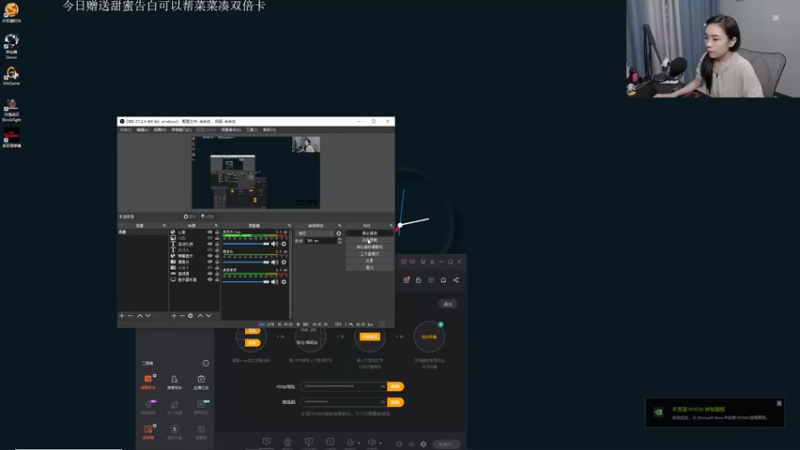
Task: Reveal the rtmp address with eye icon
Action: click(383, 387)
